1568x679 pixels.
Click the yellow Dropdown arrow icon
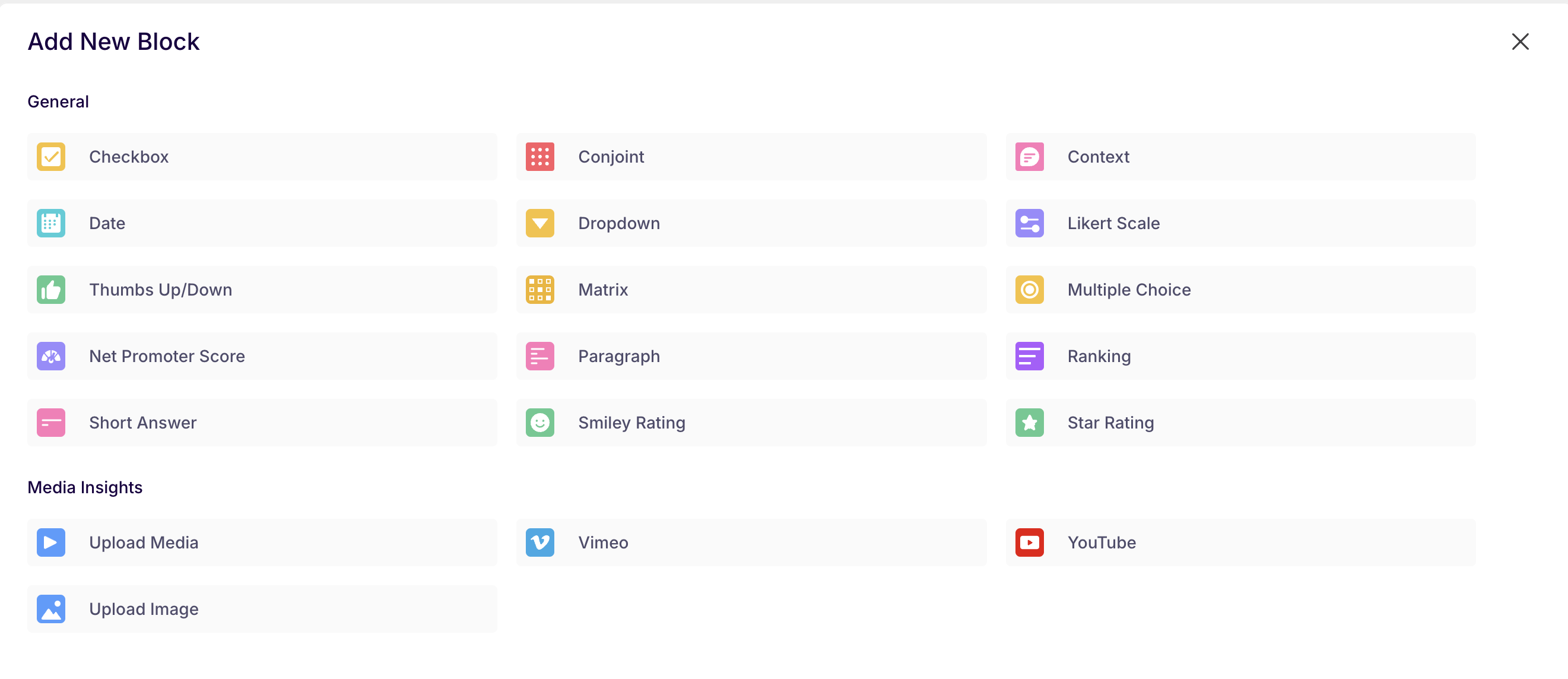click(540, 223)
